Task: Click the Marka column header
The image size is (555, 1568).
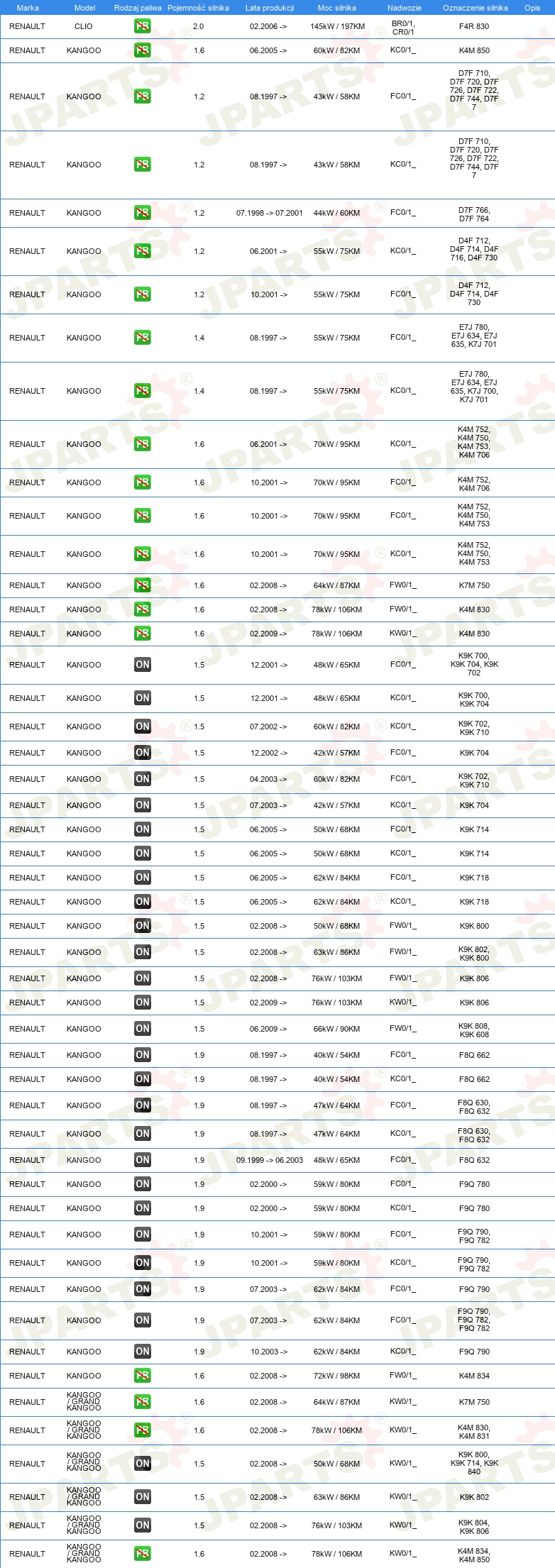Action: click(x=28, y=8)
